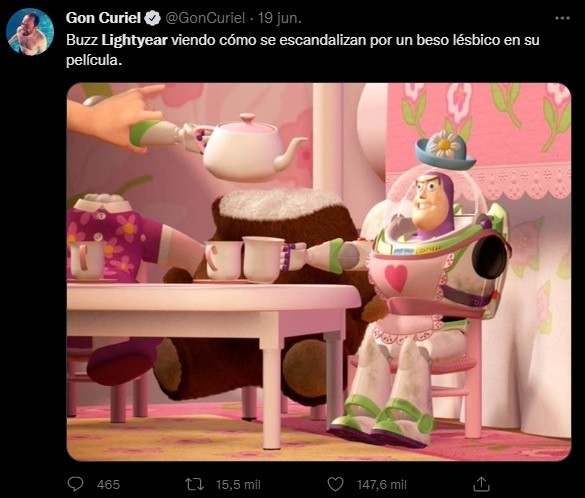This screenshot has height=498, width=585.
Task: Click the bold Lightyear word
Action: (x=135, y=40)
